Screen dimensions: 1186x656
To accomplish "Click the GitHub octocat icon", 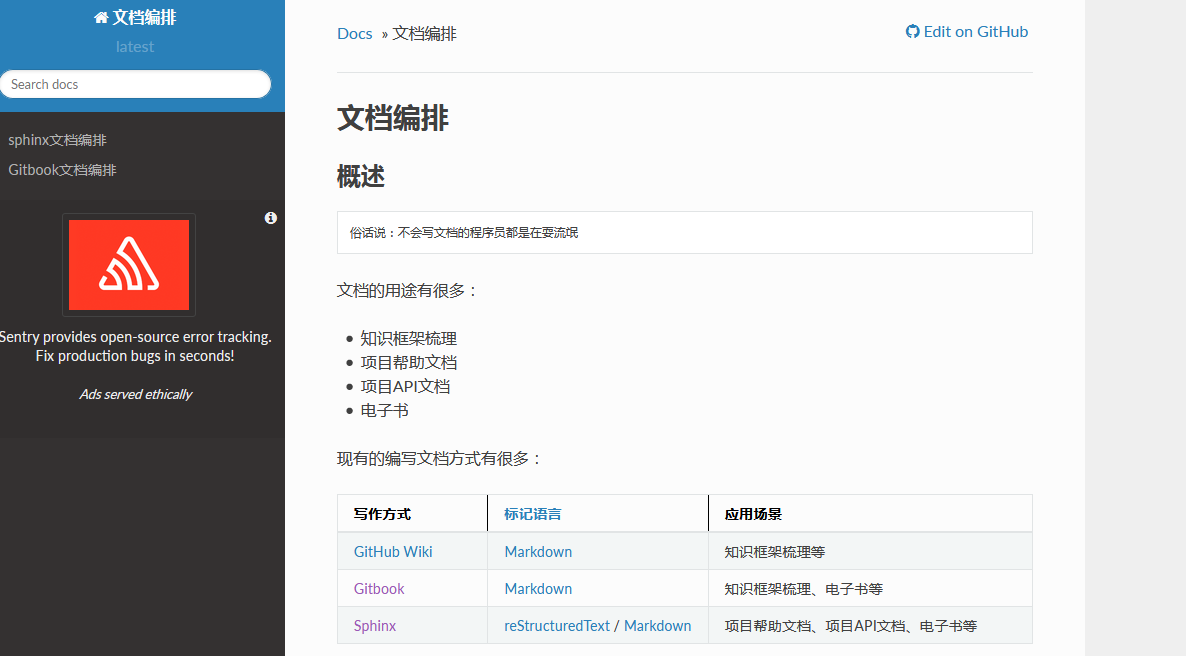I will click(x=912, y=32).
